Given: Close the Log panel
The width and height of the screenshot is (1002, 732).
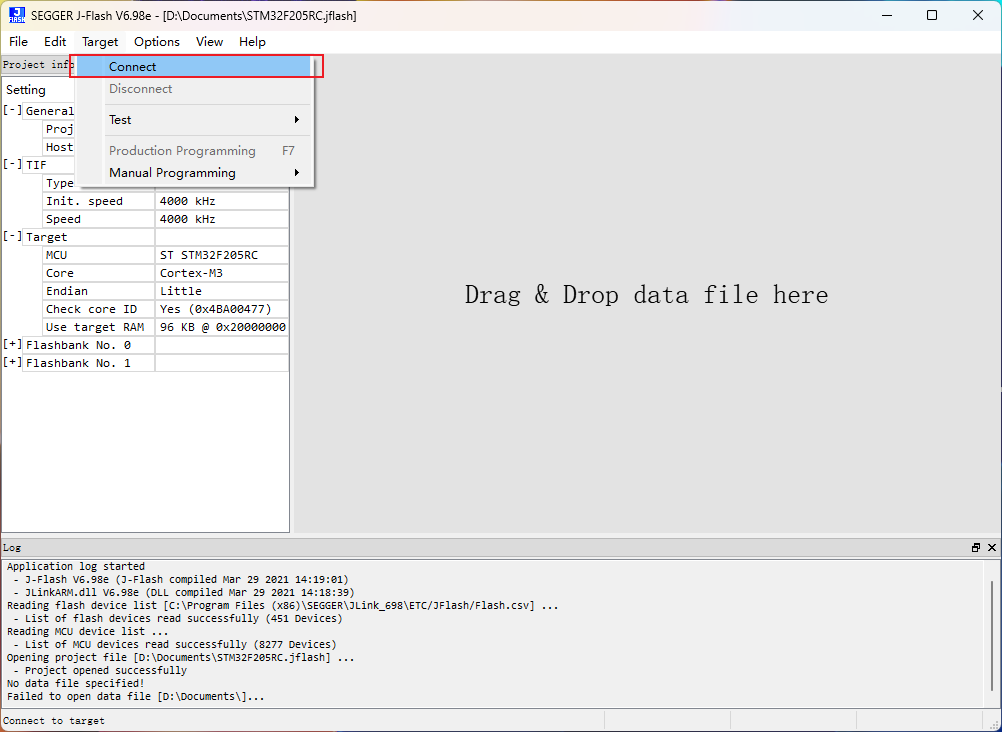Looking at the screenshot, I should pyautogui.click(x=992, y=548).
